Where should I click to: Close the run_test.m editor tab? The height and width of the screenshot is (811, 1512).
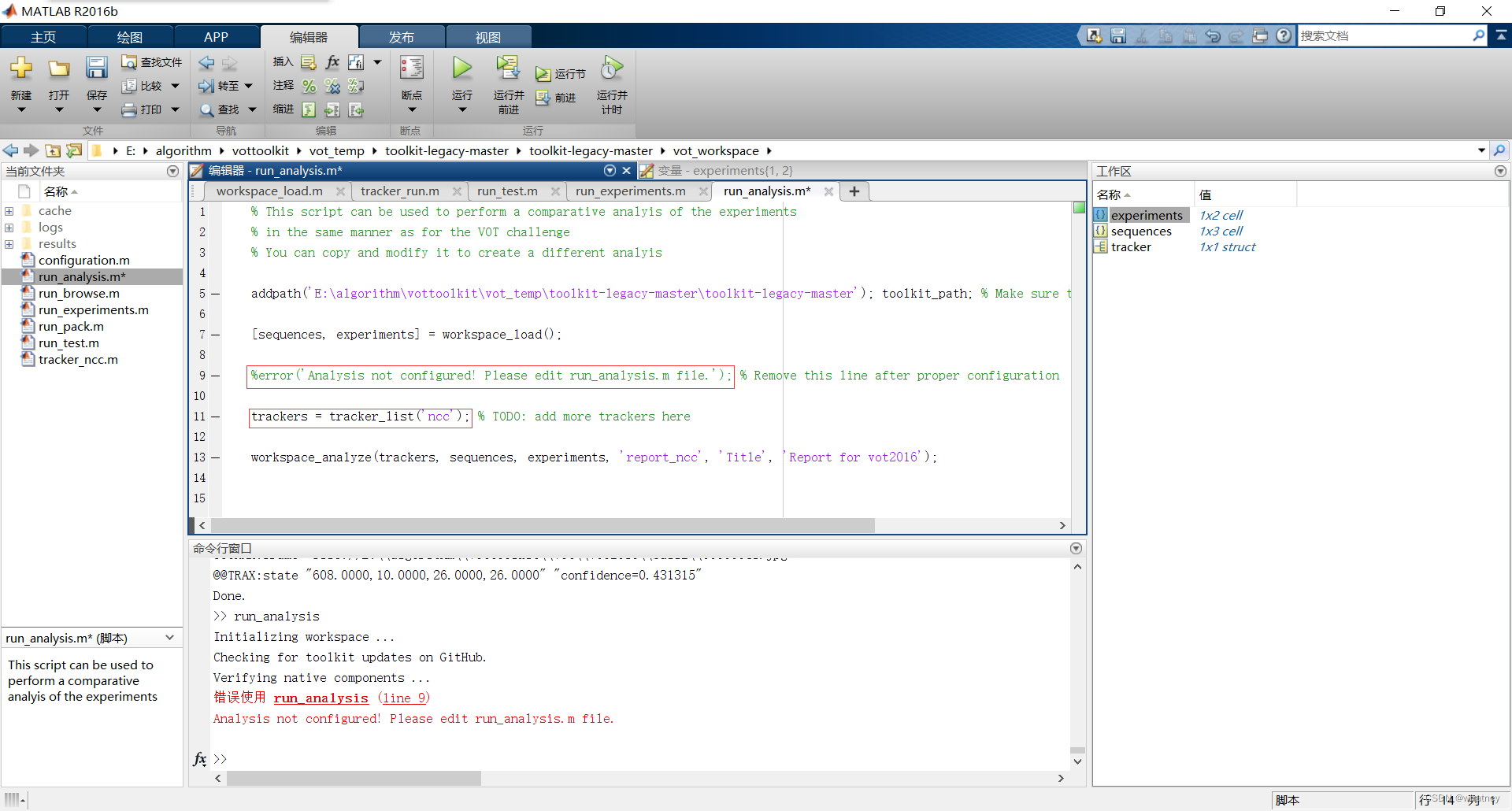click(555, 191)
